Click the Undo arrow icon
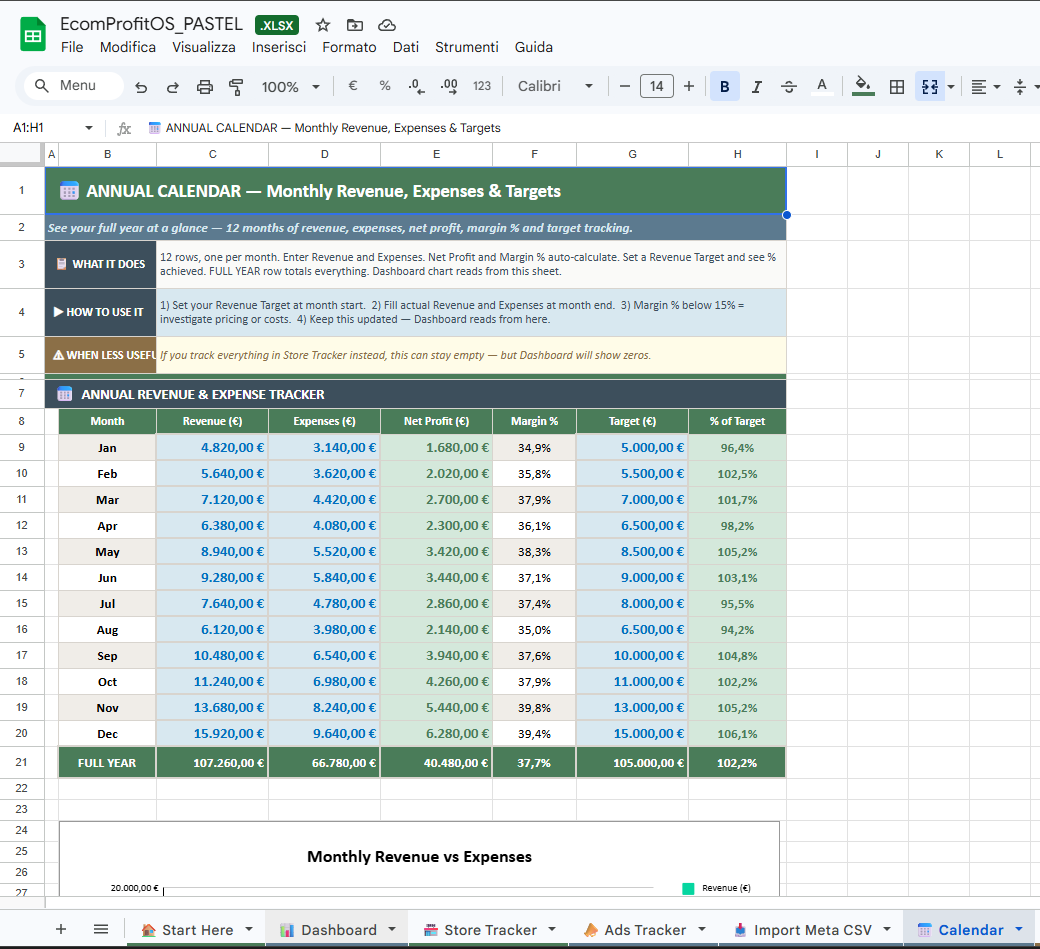 [141, 87]
